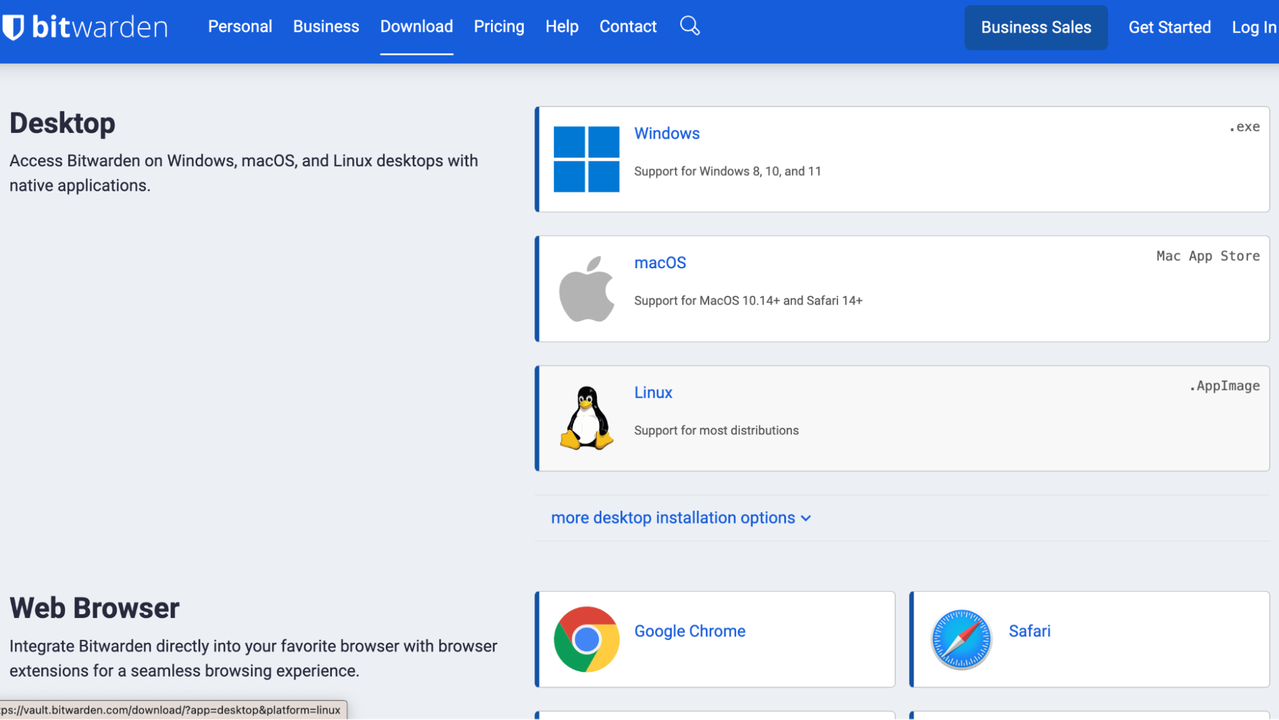
Task: Expand more desktop installation options
Action: (x=673, y=518)
